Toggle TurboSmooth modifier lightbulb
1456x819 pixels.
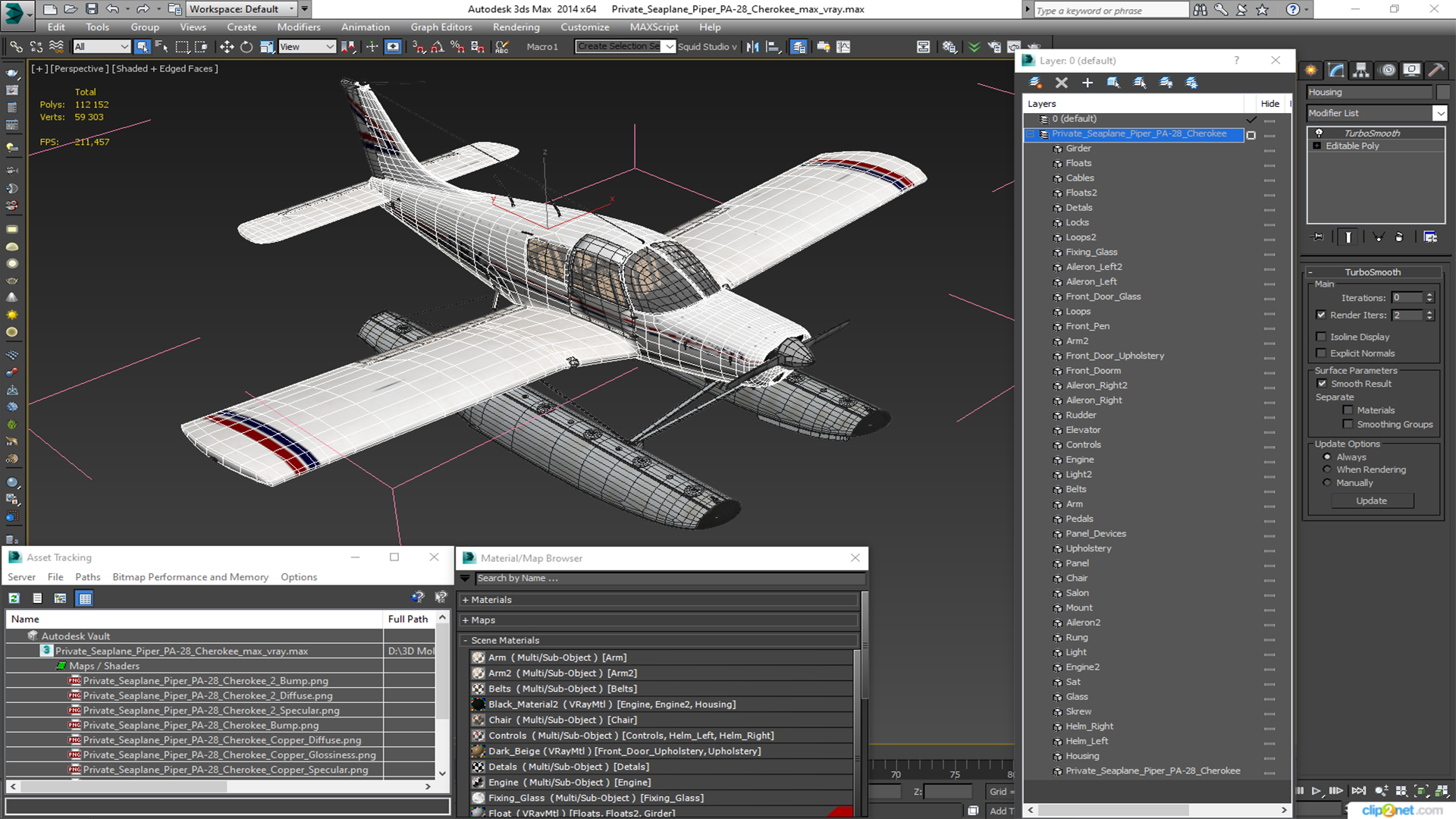tap(1319, 133)
